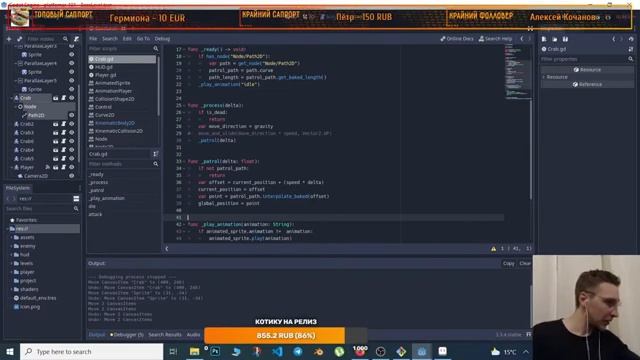Image resolution: width=640 pixels, height=360 pixels.
Task: Load resource icon in Inspector
Action: coord(555,39)
